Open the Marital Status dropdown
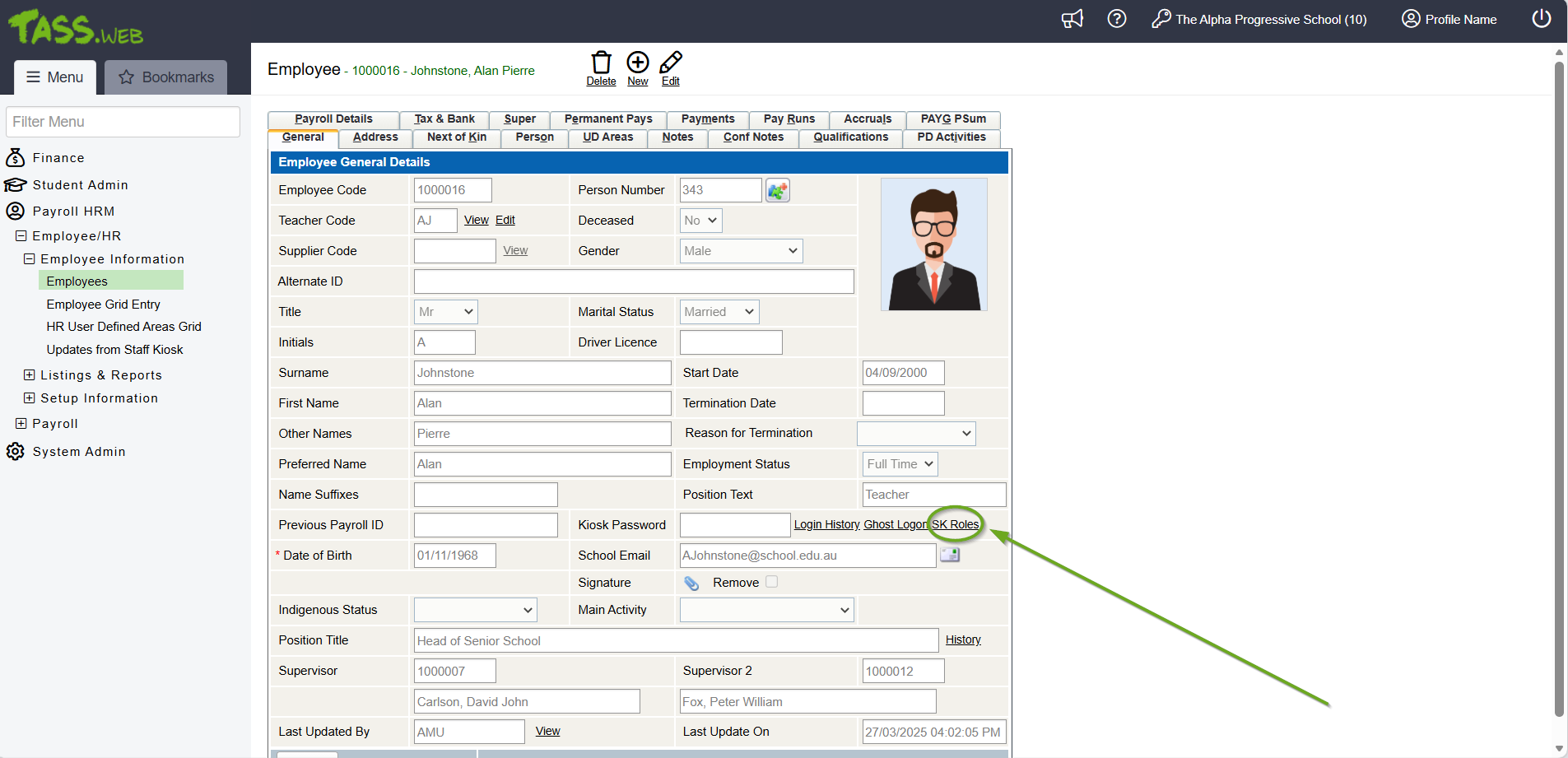 (719, 312)
